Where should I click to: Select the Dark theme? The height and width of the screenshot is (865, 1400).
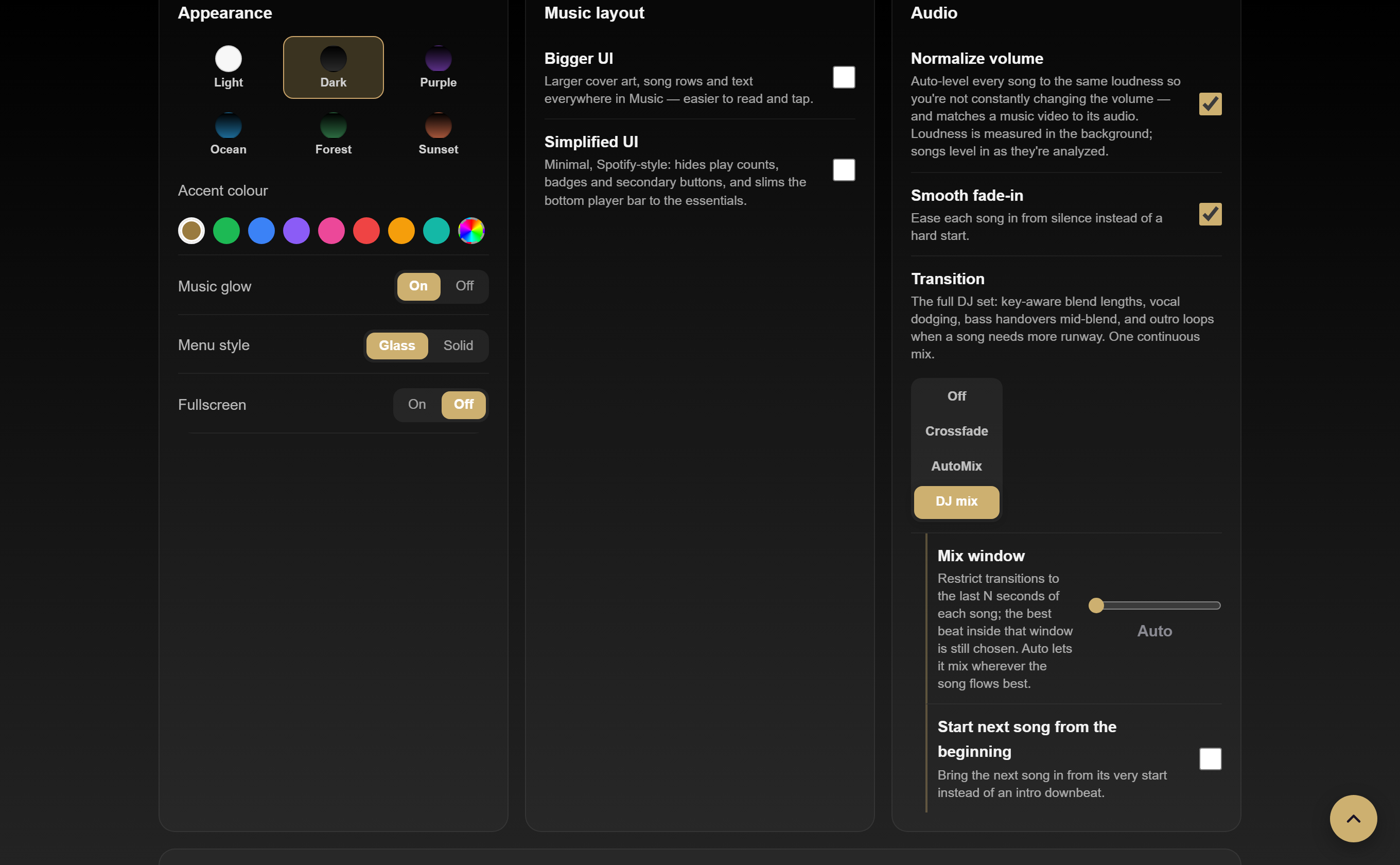pos(334,67)
